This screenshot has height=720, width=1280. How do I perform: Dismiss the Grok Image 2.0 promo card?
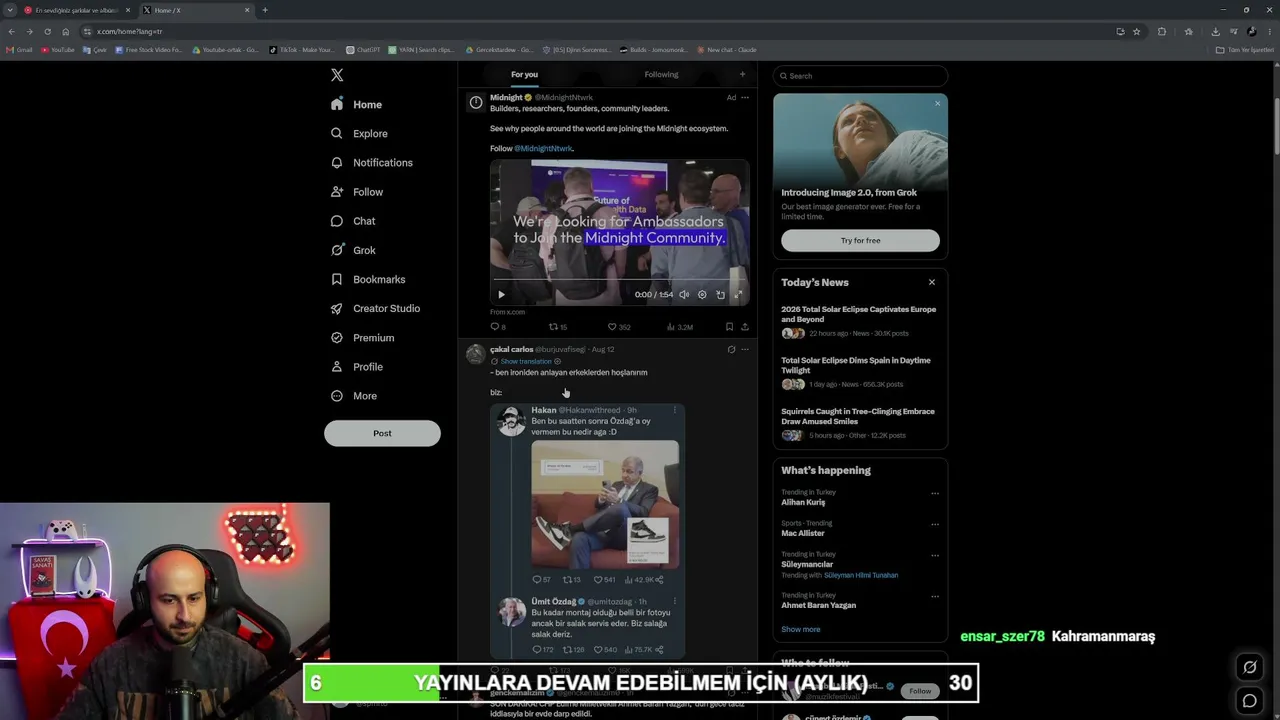[x=937, y=104]
